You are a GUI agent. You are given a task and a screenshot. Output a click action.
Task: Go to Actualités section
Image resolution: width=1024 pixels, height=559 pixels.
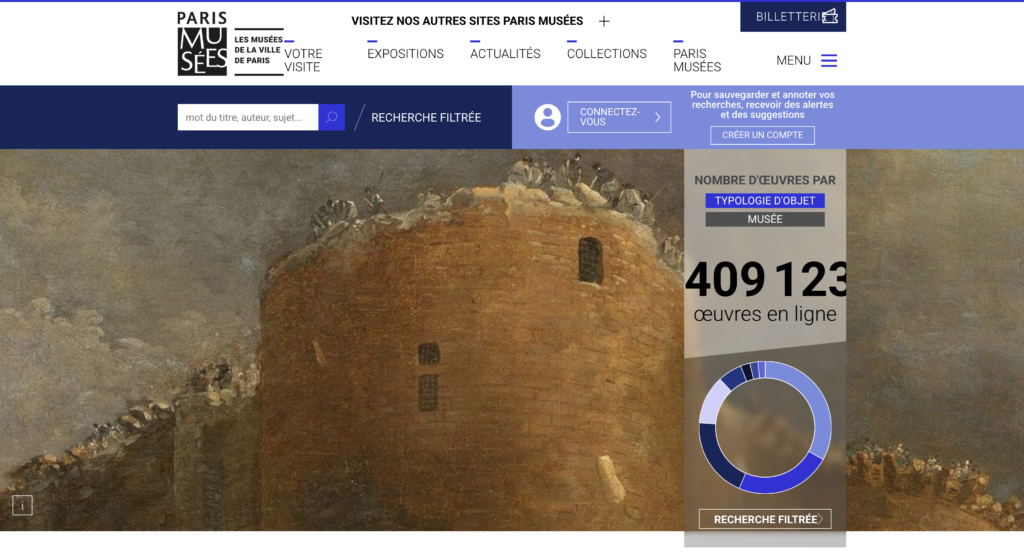click(x=505, y=54)
